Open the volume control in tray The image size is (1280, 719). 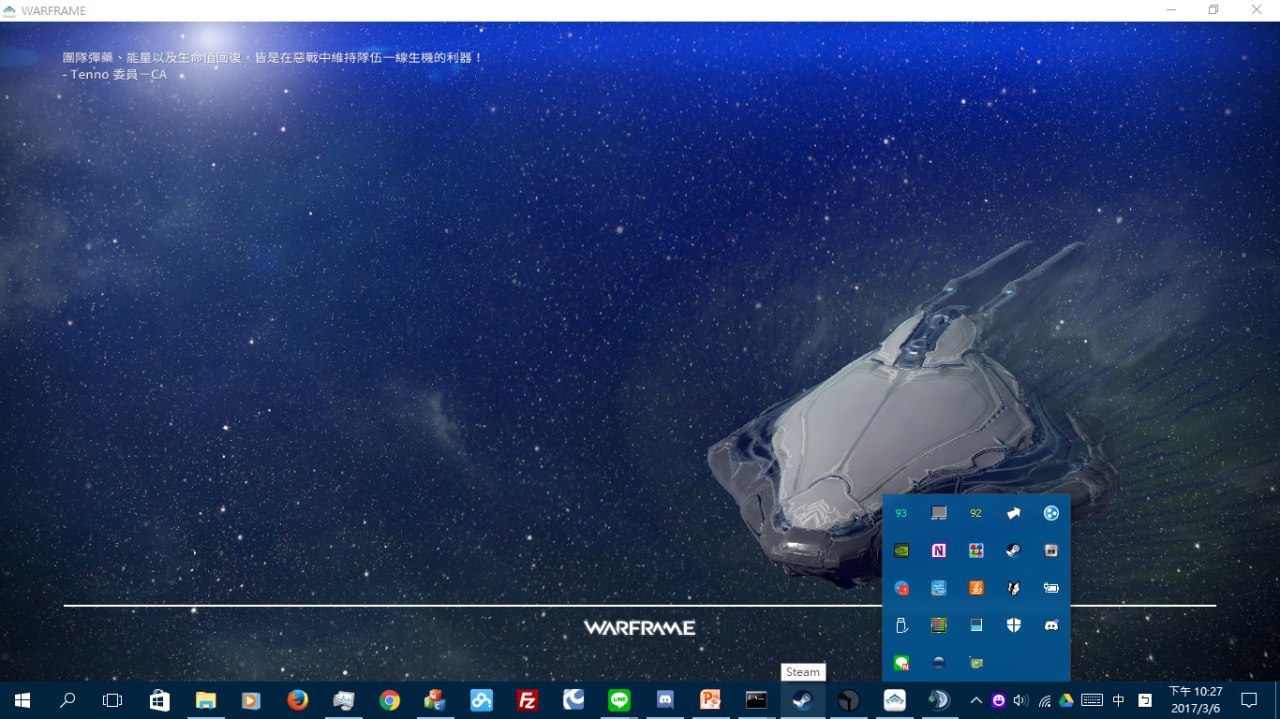point(1020,701)
